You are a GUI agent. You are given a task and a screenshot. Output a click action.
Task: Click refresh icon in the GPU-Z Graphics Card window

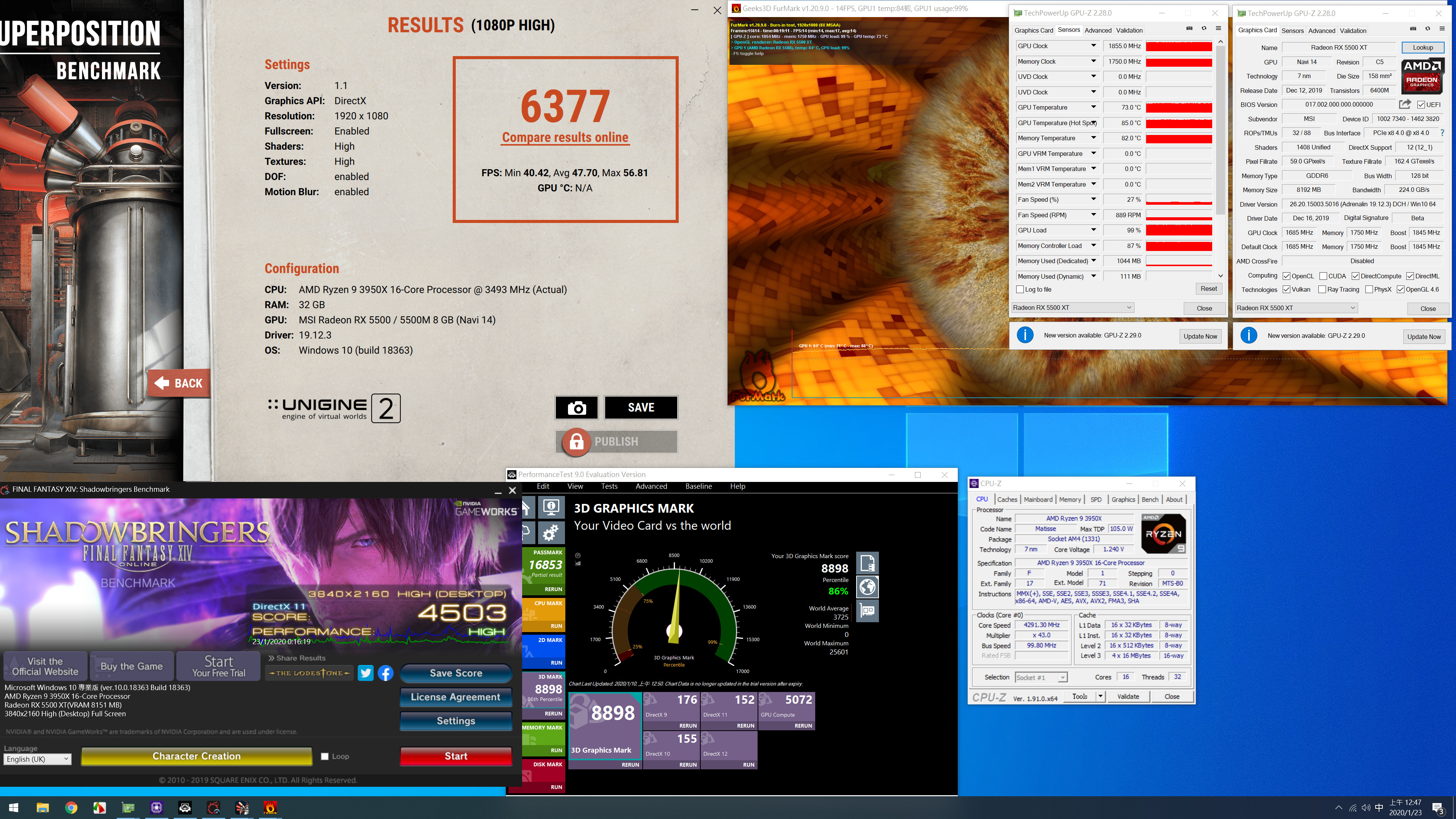(1428, 28)
